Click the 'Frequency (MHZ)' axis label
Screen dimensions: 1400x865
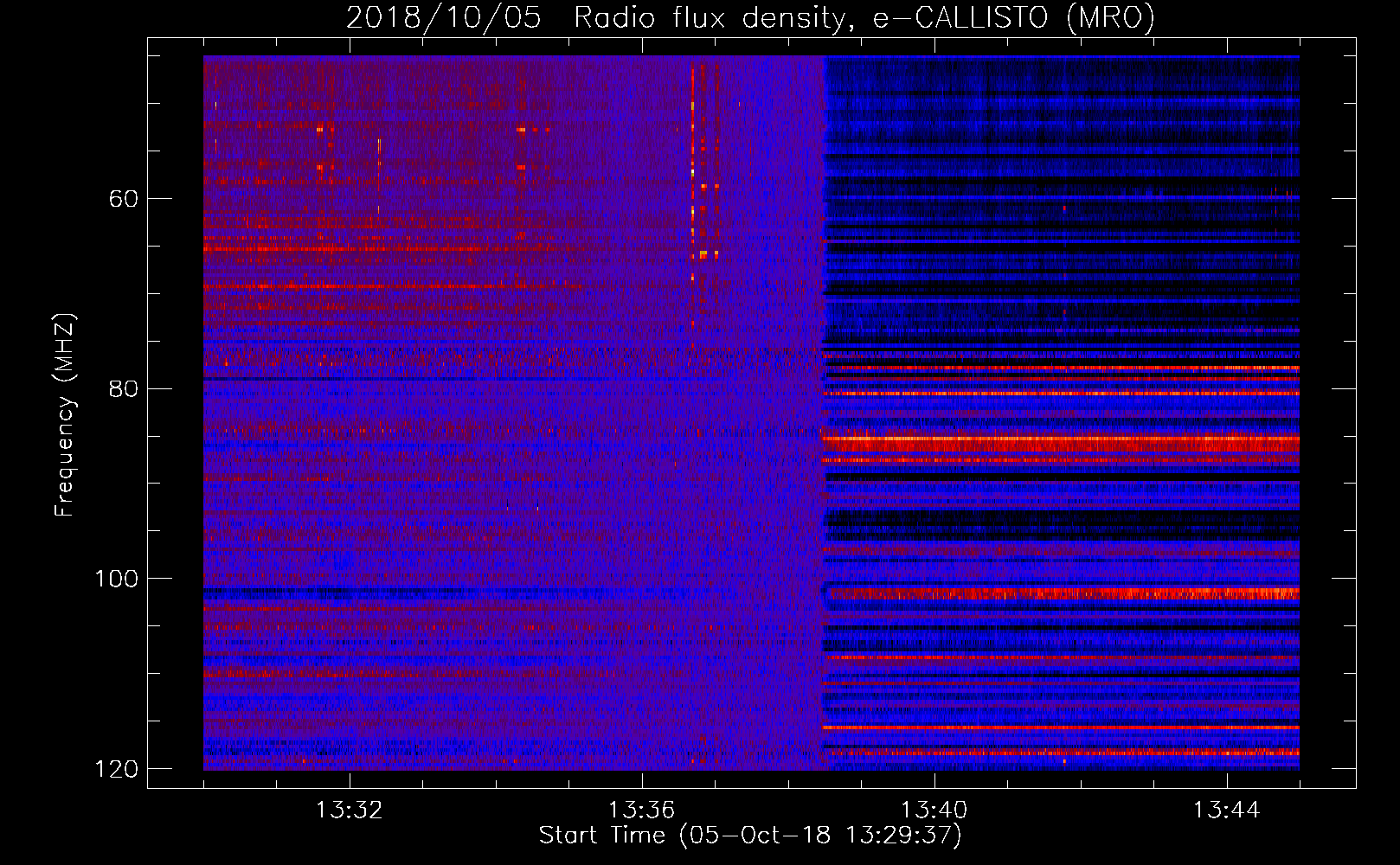coord(65,415)
